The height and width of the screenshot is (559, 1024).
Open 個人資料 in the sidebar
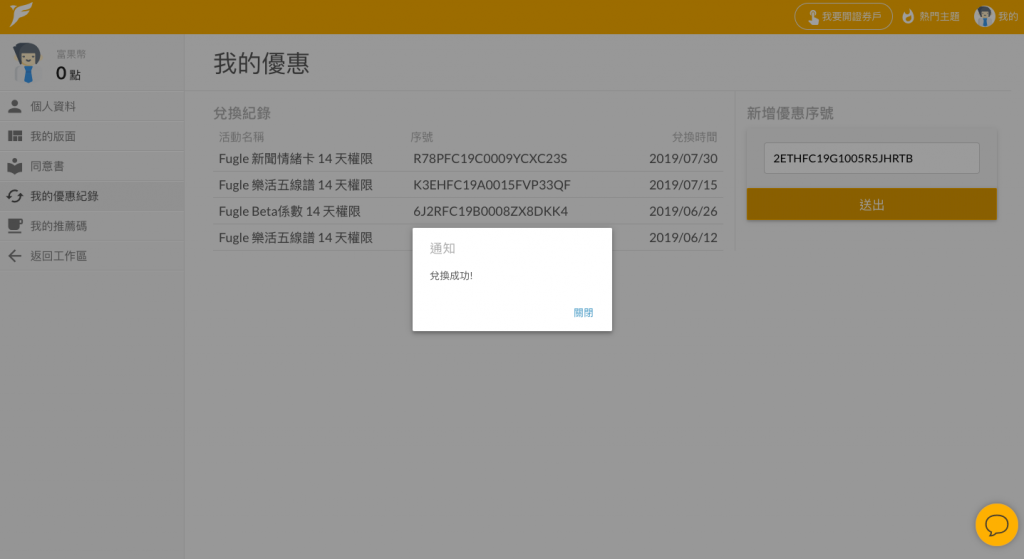(x=92, y=106)
